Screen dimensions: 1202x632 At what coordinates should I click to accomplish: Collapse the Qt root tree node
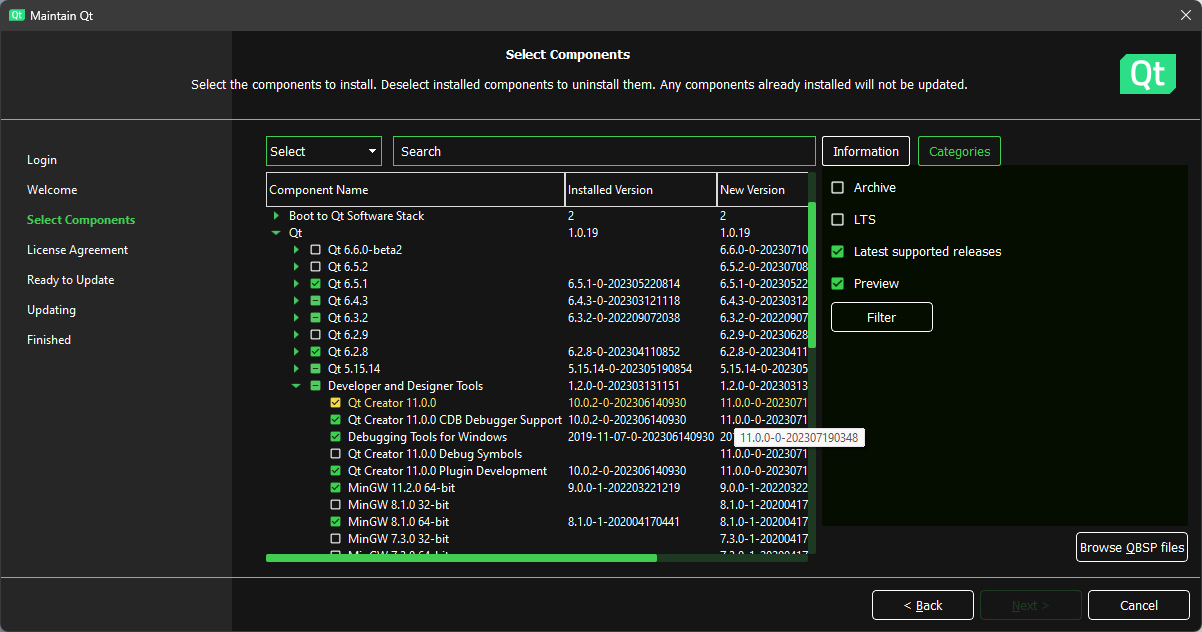[276, 233]
